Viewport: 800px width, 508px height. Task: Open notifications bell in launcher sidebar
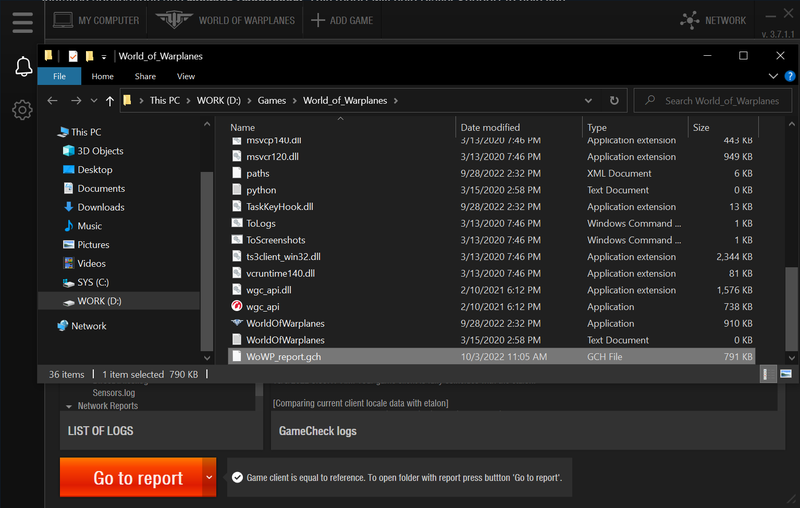tap(23, 67)
